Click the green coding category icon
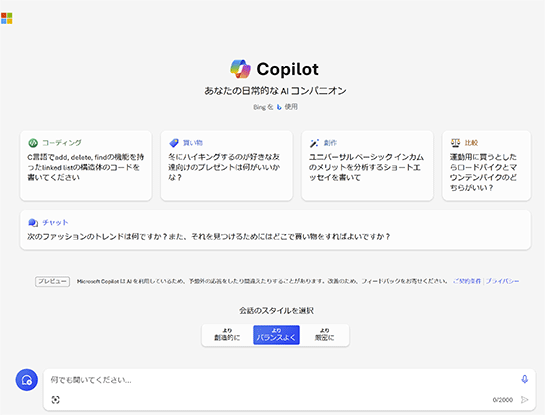Screen dimensions: 545x415 click(x=33, y=143)
